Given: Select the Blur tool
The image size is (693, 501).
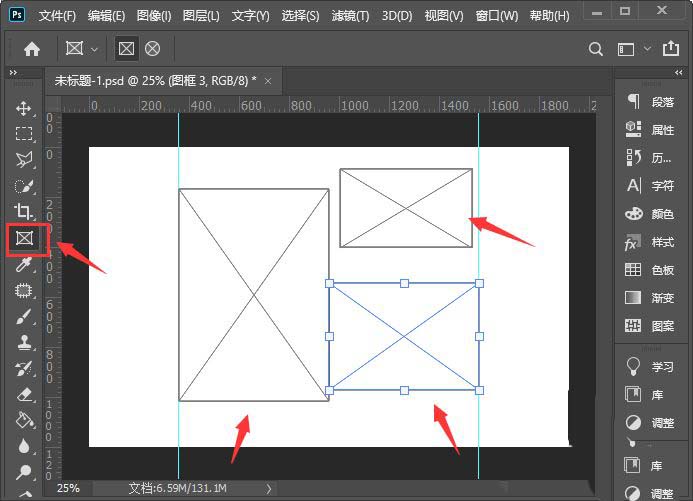Looking at the screenshot, I should tap(24, 446).
